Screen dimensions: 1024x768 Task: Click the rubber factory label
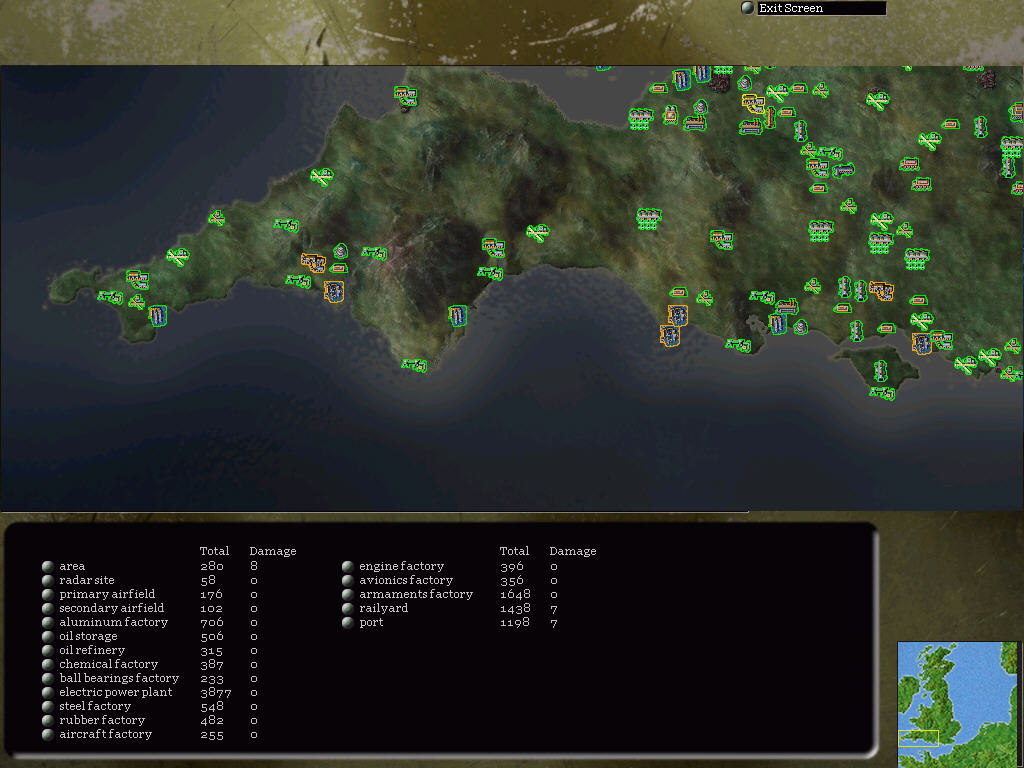103,720
